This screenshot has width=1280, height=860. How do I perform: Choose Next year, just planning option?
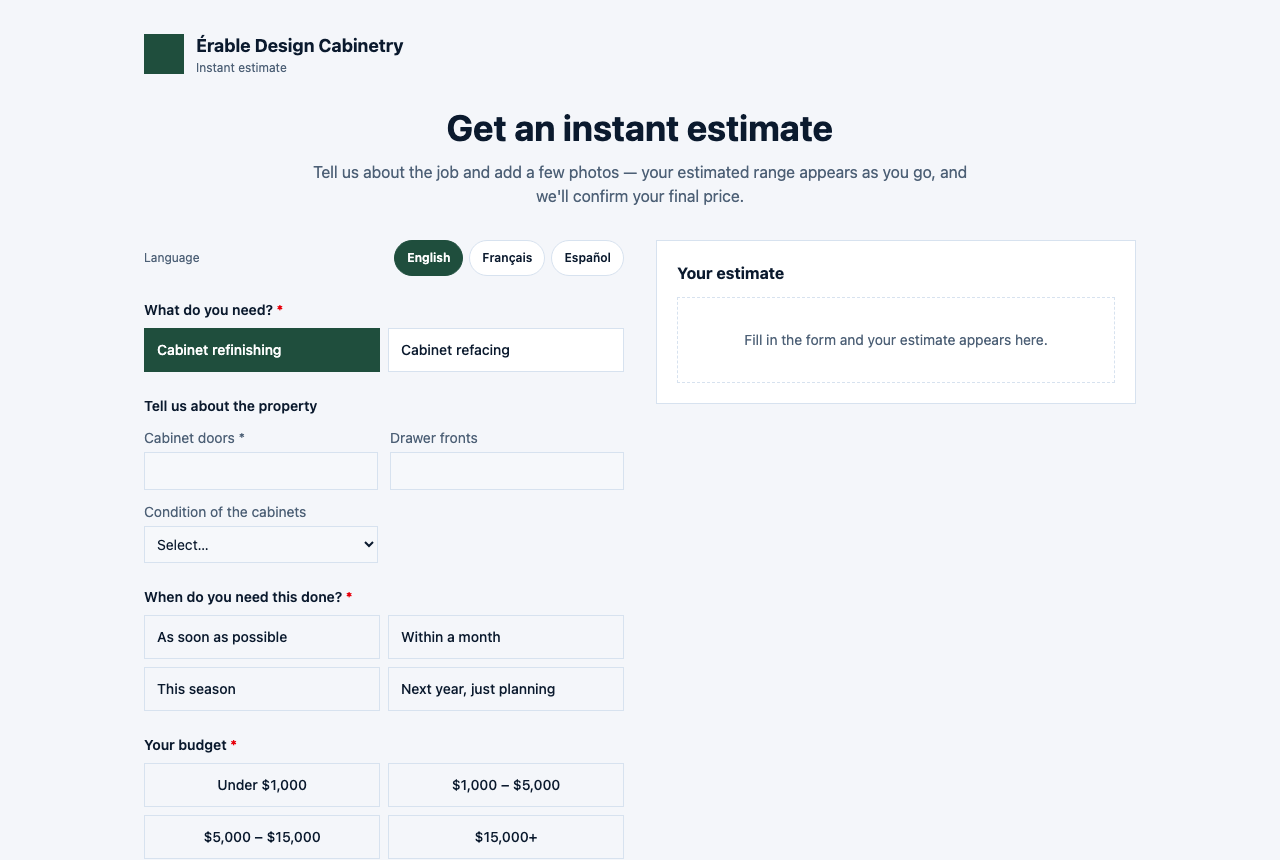pos(506,689)
